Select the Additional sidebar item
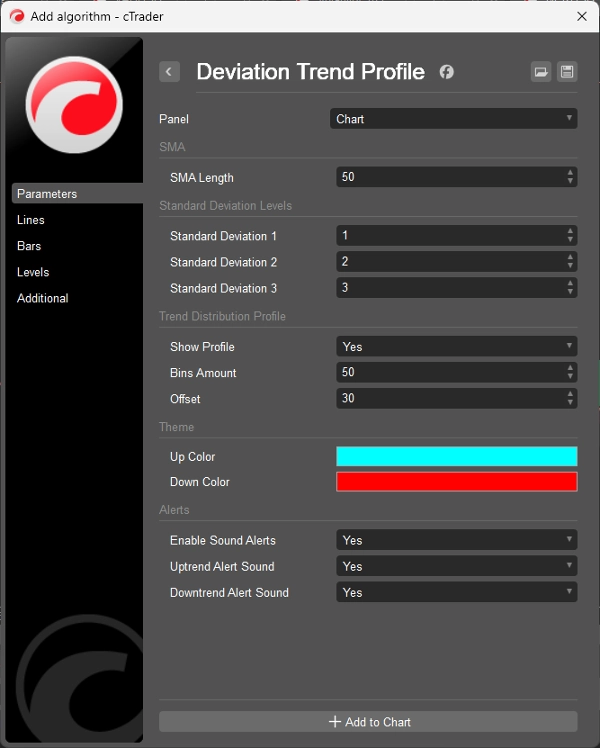Viewport: 600px width, 748px height. (x=43, y=298)
